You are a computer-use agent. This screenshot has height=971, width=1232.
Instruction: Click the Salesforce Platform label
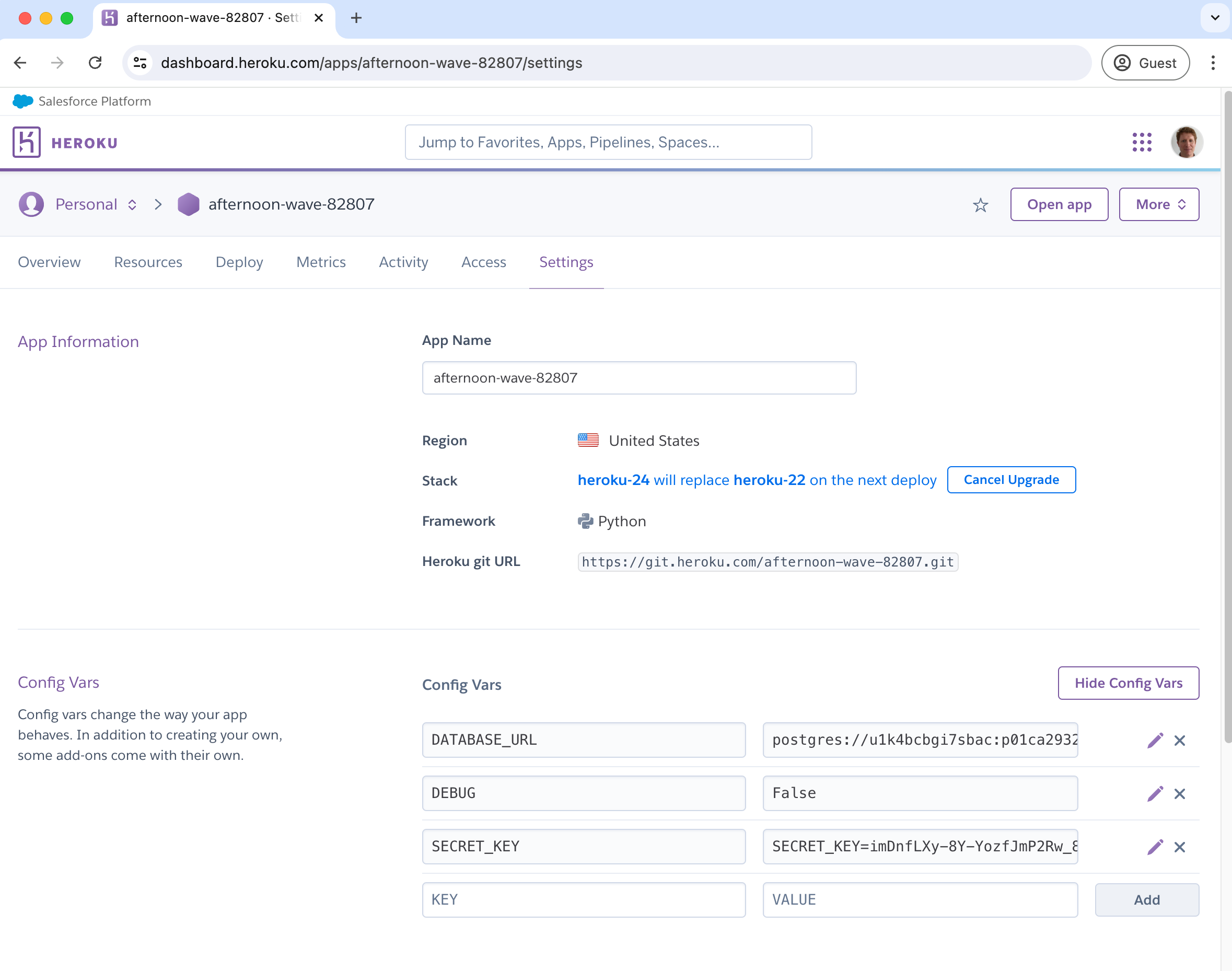pos(95,101)
